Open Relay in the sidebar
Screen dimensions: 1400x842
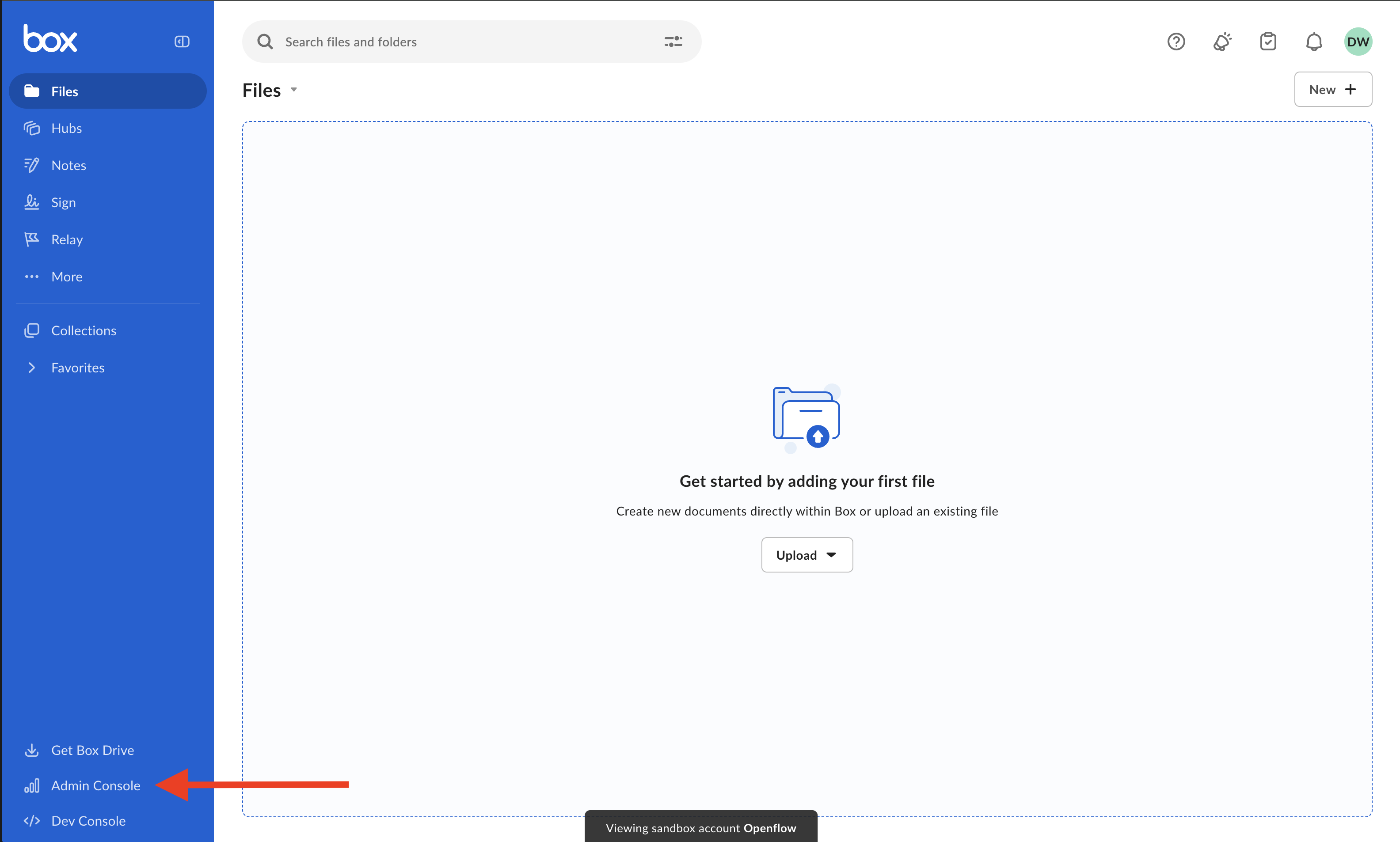point(66,239)
